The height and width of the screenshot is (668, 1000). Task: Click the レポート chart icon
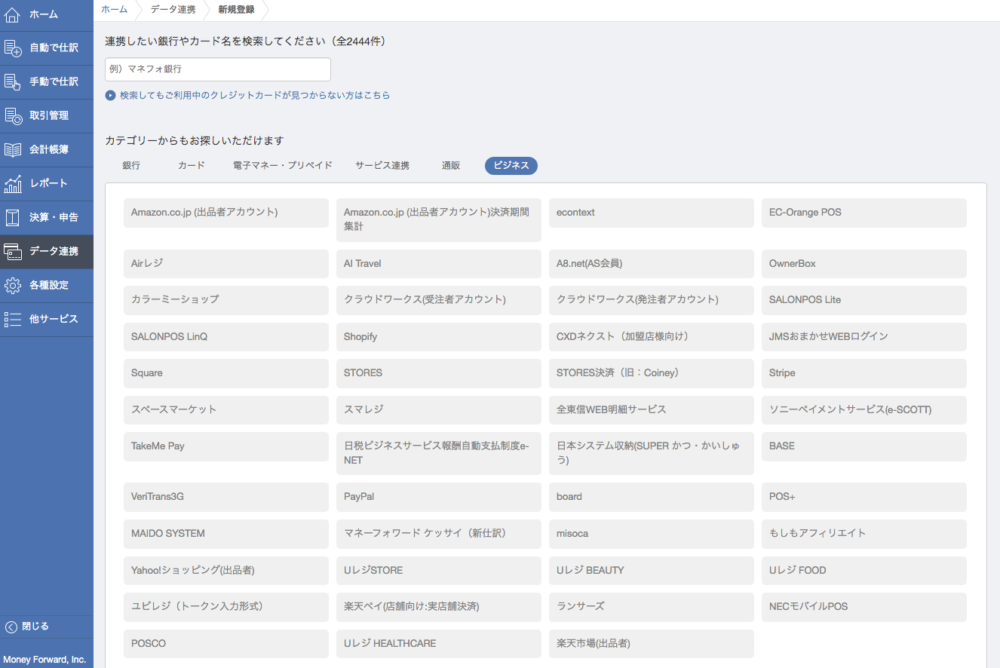(12, 184)
